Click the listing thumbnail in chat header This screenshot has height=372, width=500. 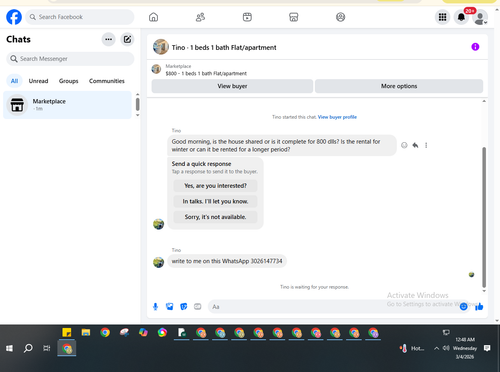(x=161, y=47)
